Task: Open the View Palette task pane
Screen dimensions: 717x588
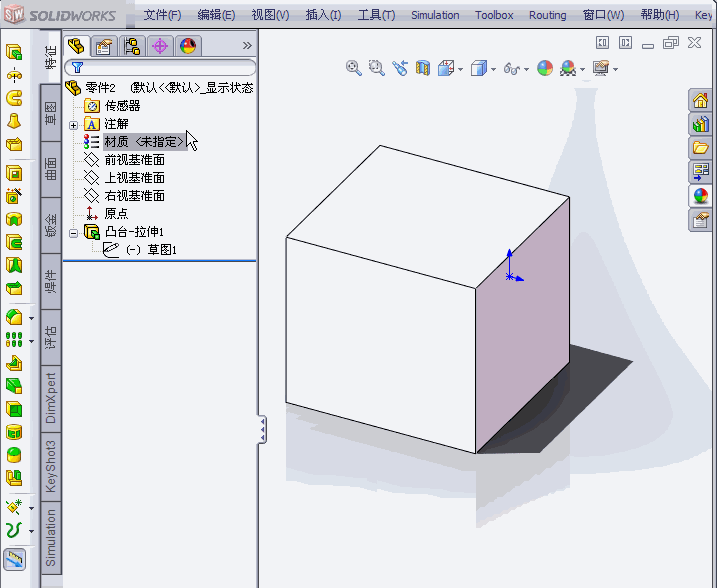Action: click(700, 172)
